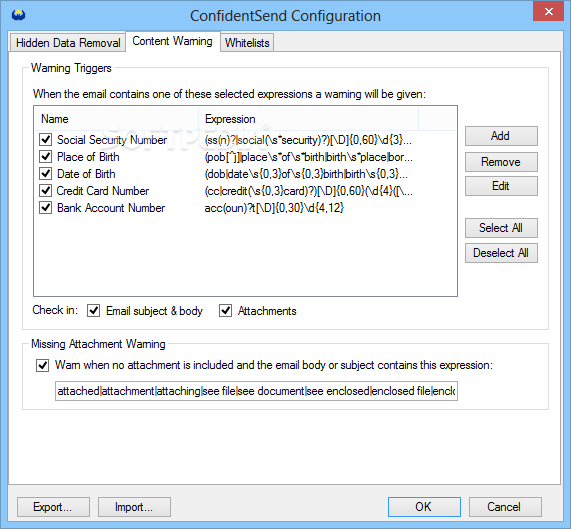Screen dimensions: 571x529
Task: Confirm settings with OK button
Action: pyautogui.click(x=424, y=507)
